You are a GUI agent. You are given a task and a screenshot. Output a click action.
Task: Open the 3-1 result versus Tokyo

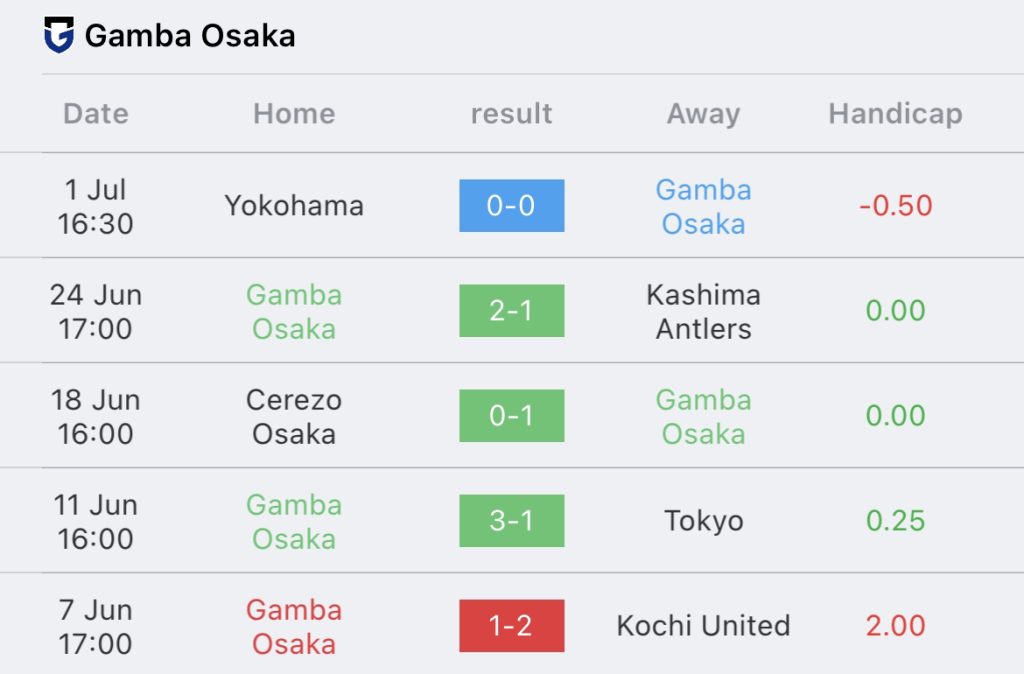point(511,521)
